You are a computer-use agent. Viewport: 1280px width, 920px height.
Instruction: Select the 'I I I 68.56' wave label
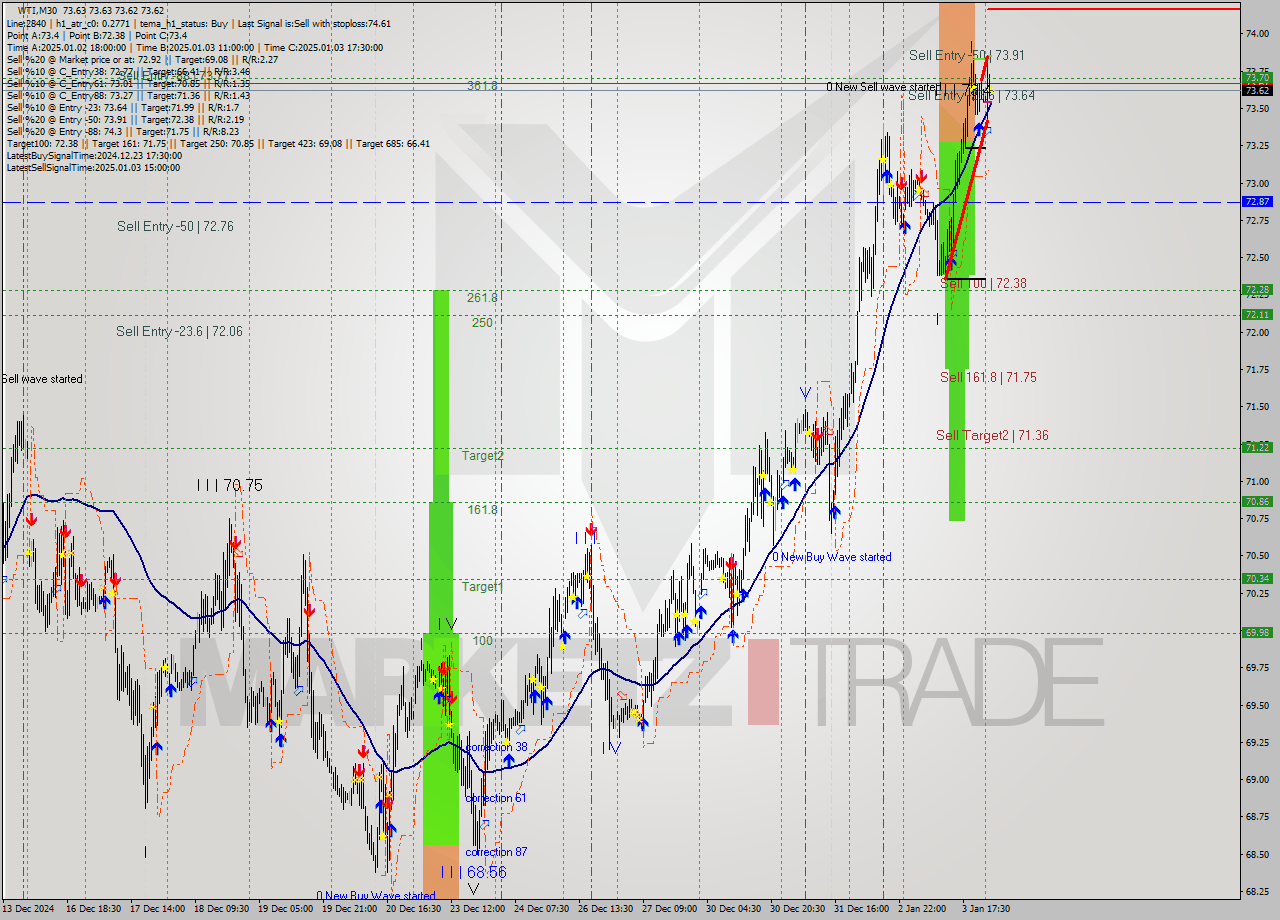[x=472, y=873]
